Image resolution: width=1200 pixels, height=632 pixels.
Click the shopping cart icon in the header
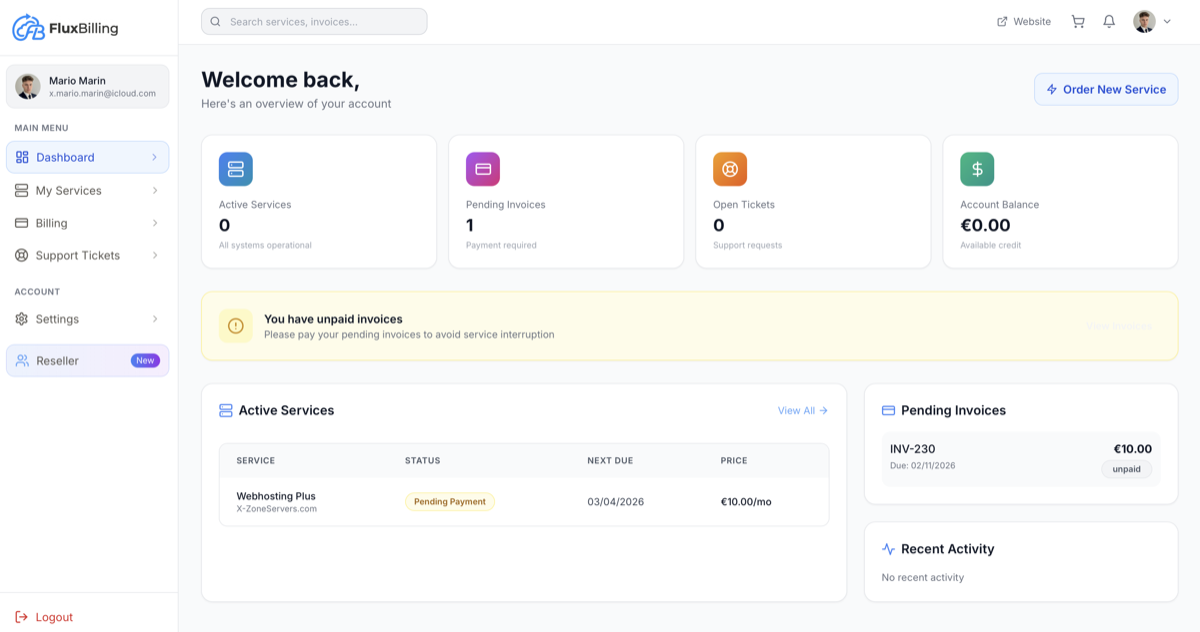click(1077, 21)
